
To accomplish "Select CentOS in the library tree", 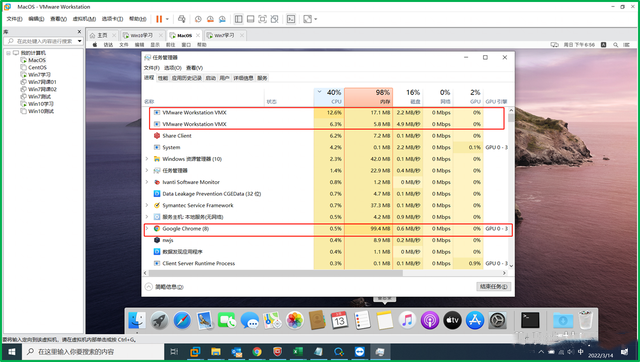I will tap(37, 67).
